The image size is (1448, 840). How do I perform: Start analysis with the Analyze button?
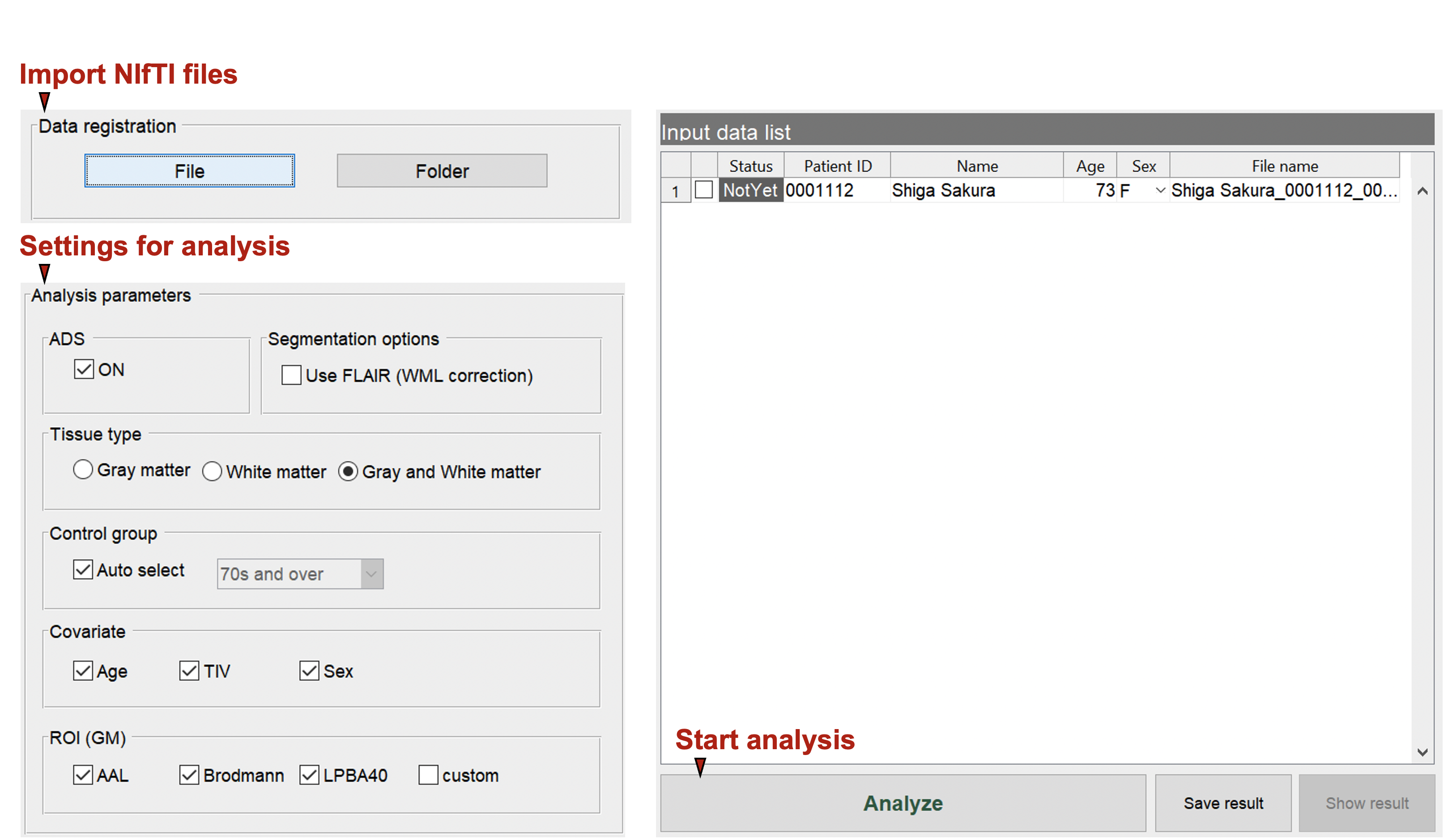pyautogui.click(x=902, y=803)
